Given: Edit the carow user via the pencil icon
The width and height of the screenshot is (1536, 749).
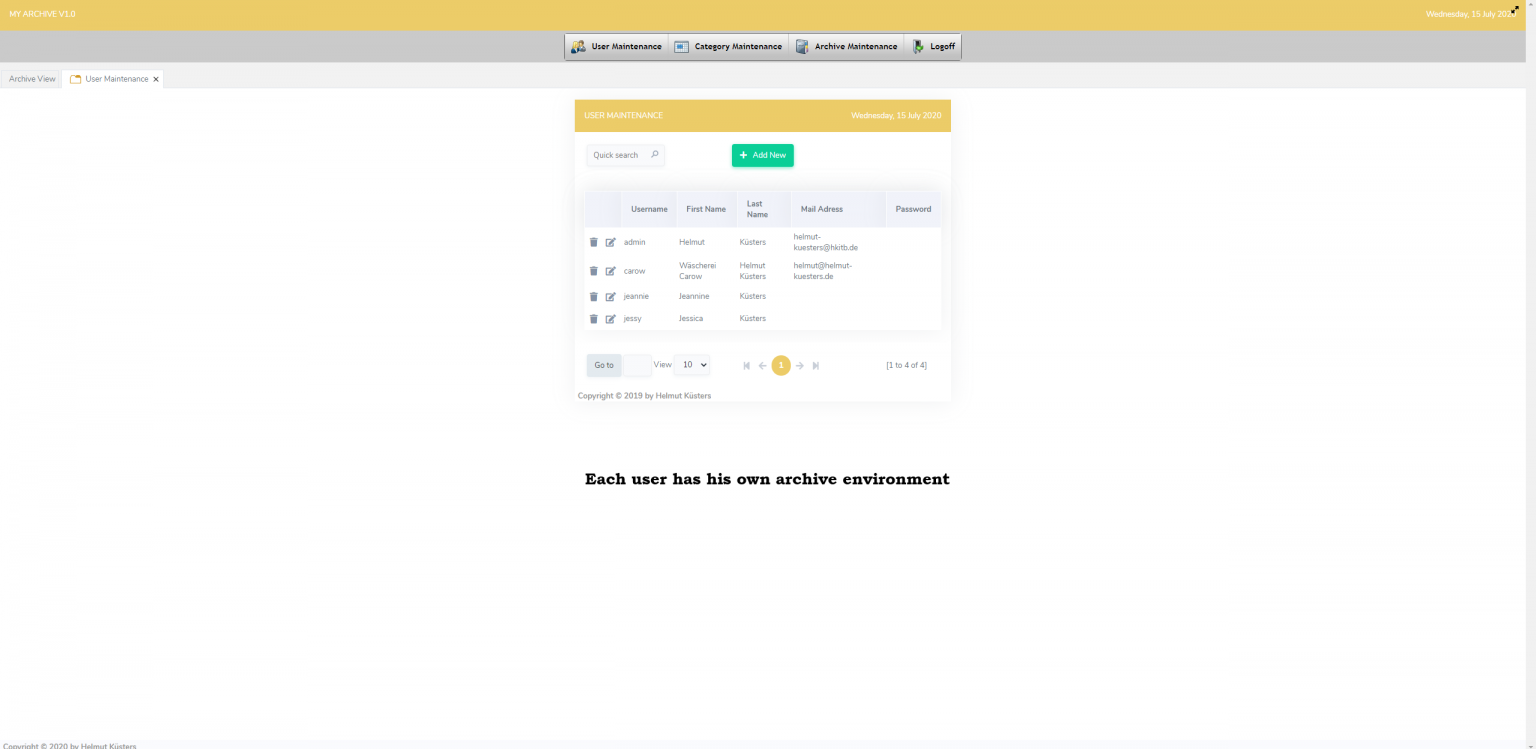Looking at the screenshot, I should coord(611,270).
